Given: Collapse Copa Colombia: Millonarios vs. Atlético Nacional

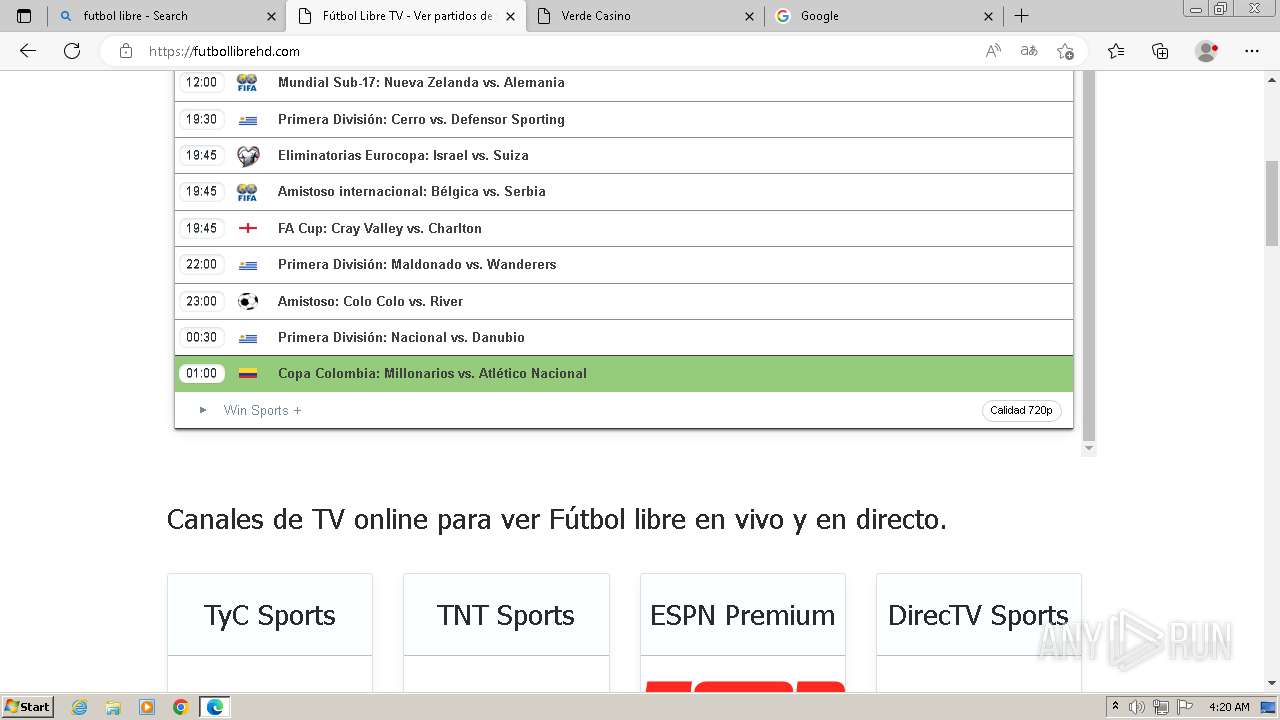Looking at the screenshot, I should [x=624, y=373].
